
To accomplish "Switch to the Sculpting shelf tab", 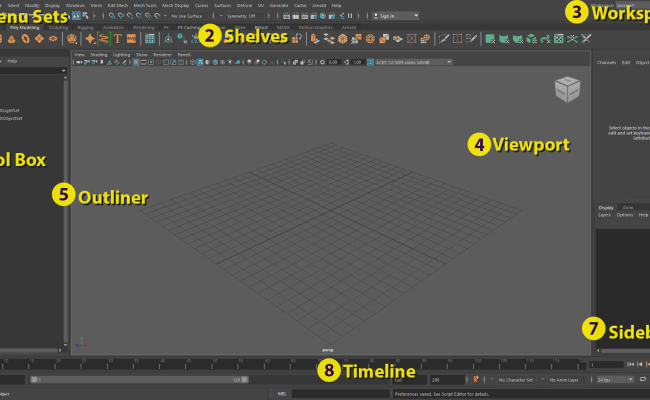I will (58, 27).
